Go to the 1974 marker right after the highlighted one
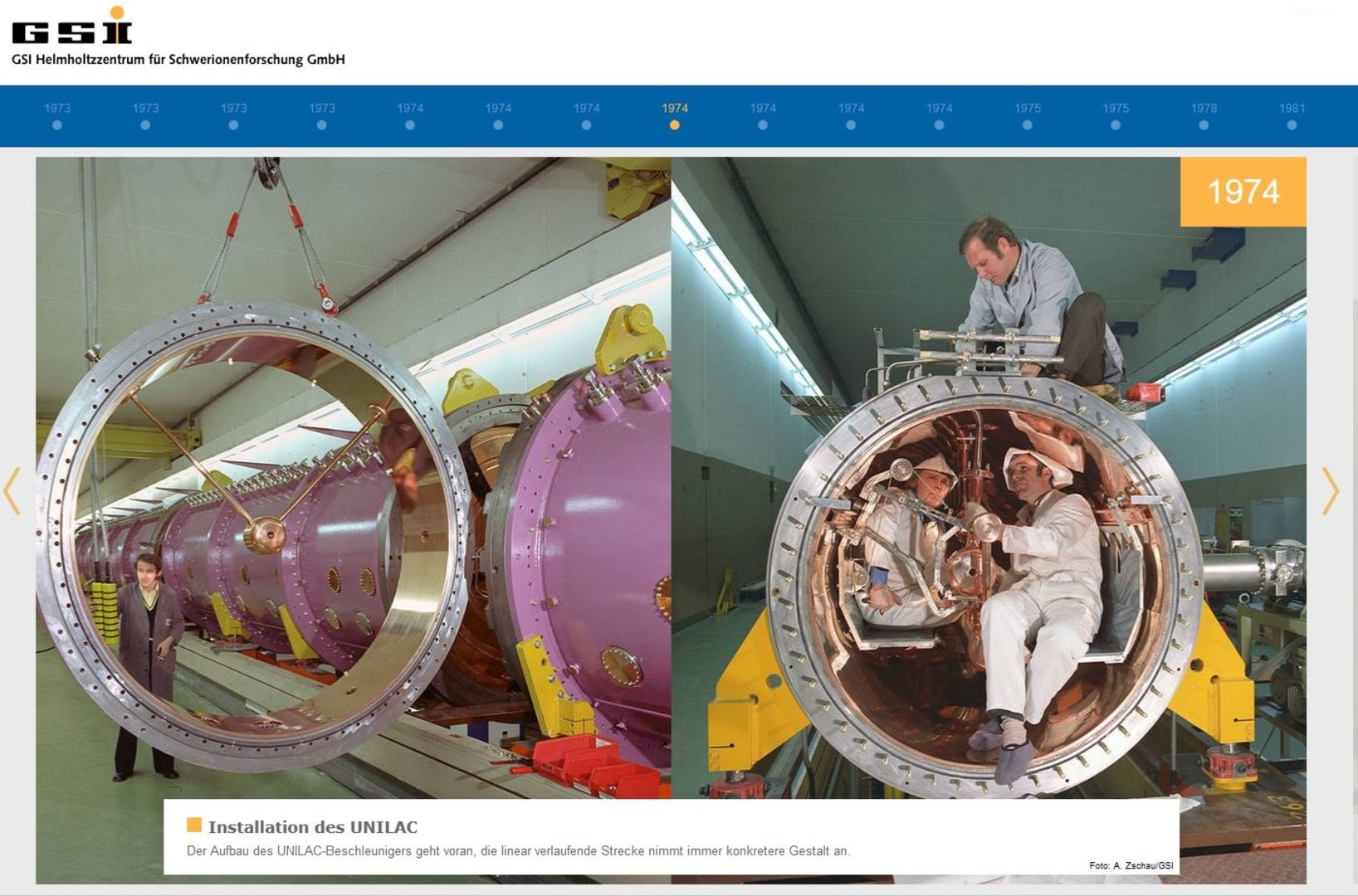The height and width of the screenshot is (896, 1358). click(x=763, y=124)
